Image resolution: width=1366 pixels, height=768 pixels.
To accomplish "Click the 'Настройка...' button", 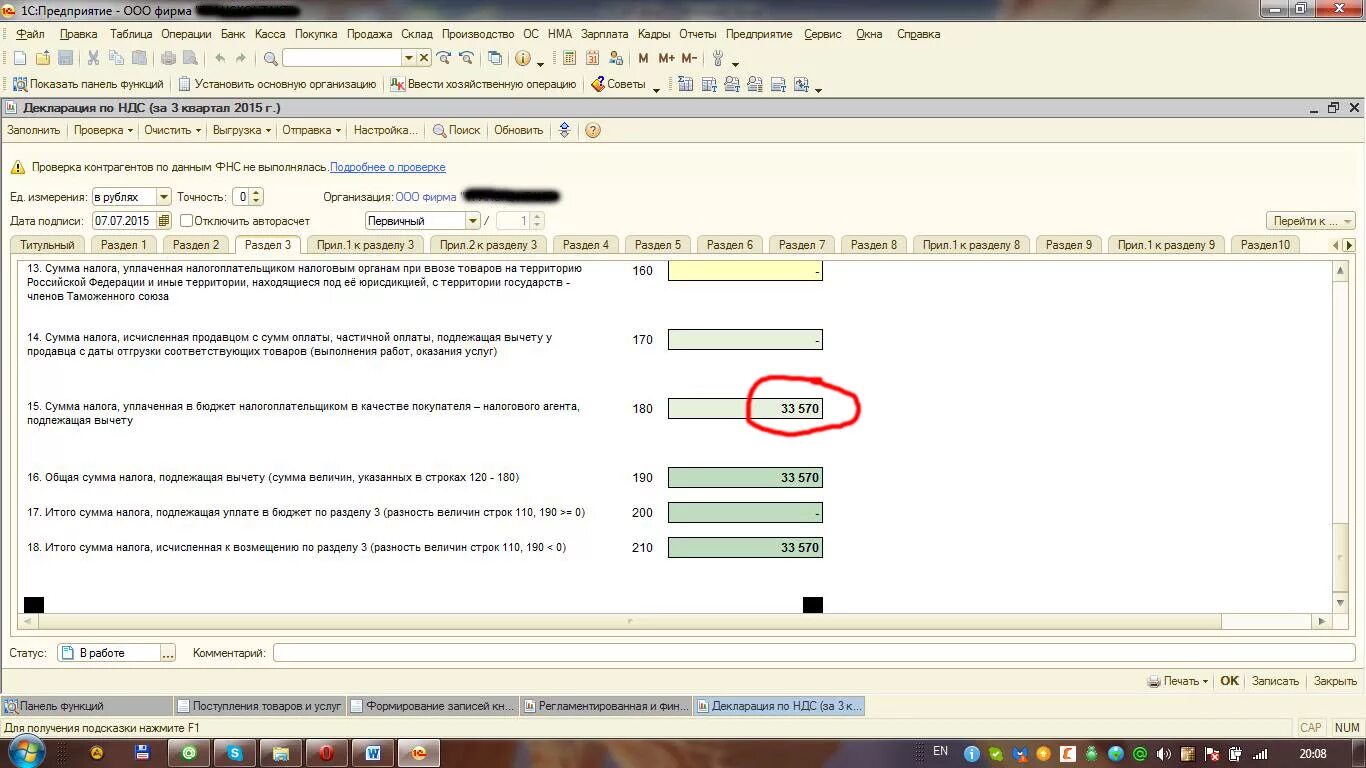I will click(385, 130).
